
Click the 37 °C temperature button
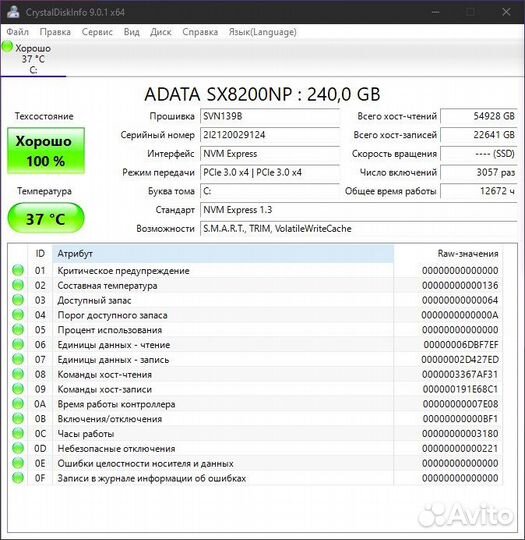click(x=46, y=218)
